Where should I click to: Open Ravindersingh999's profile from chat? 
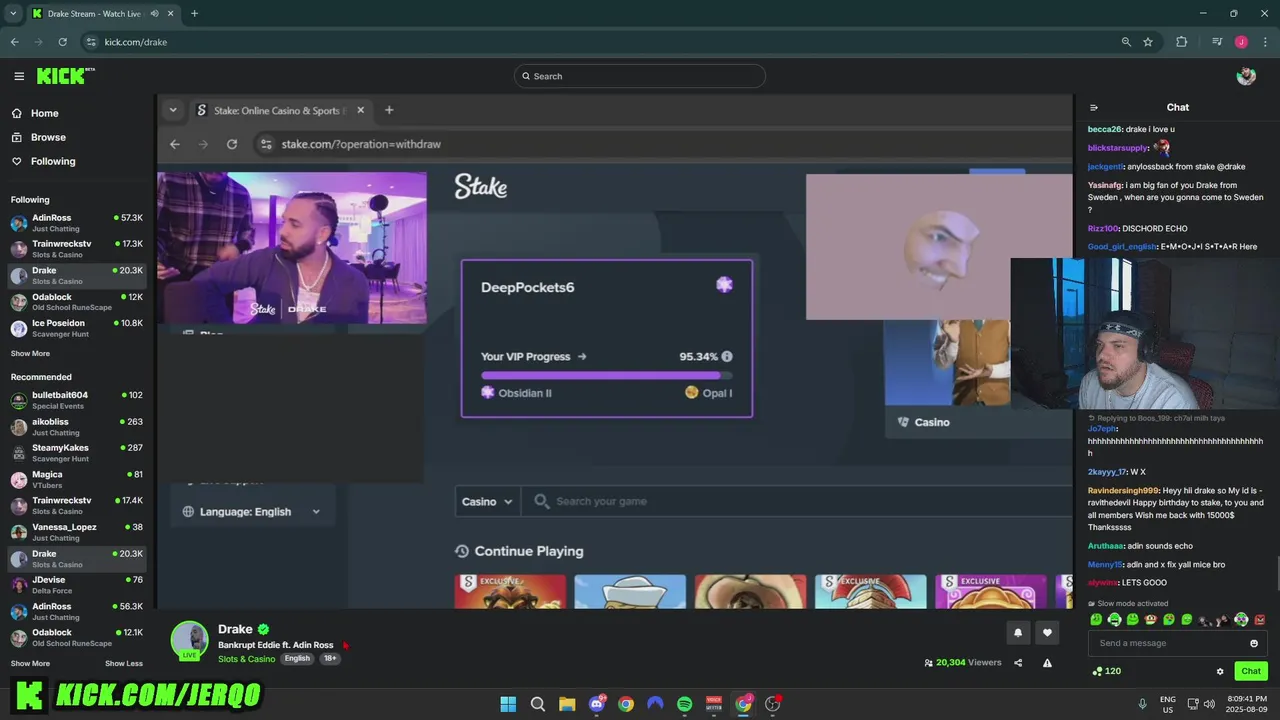pos(1124,491)
